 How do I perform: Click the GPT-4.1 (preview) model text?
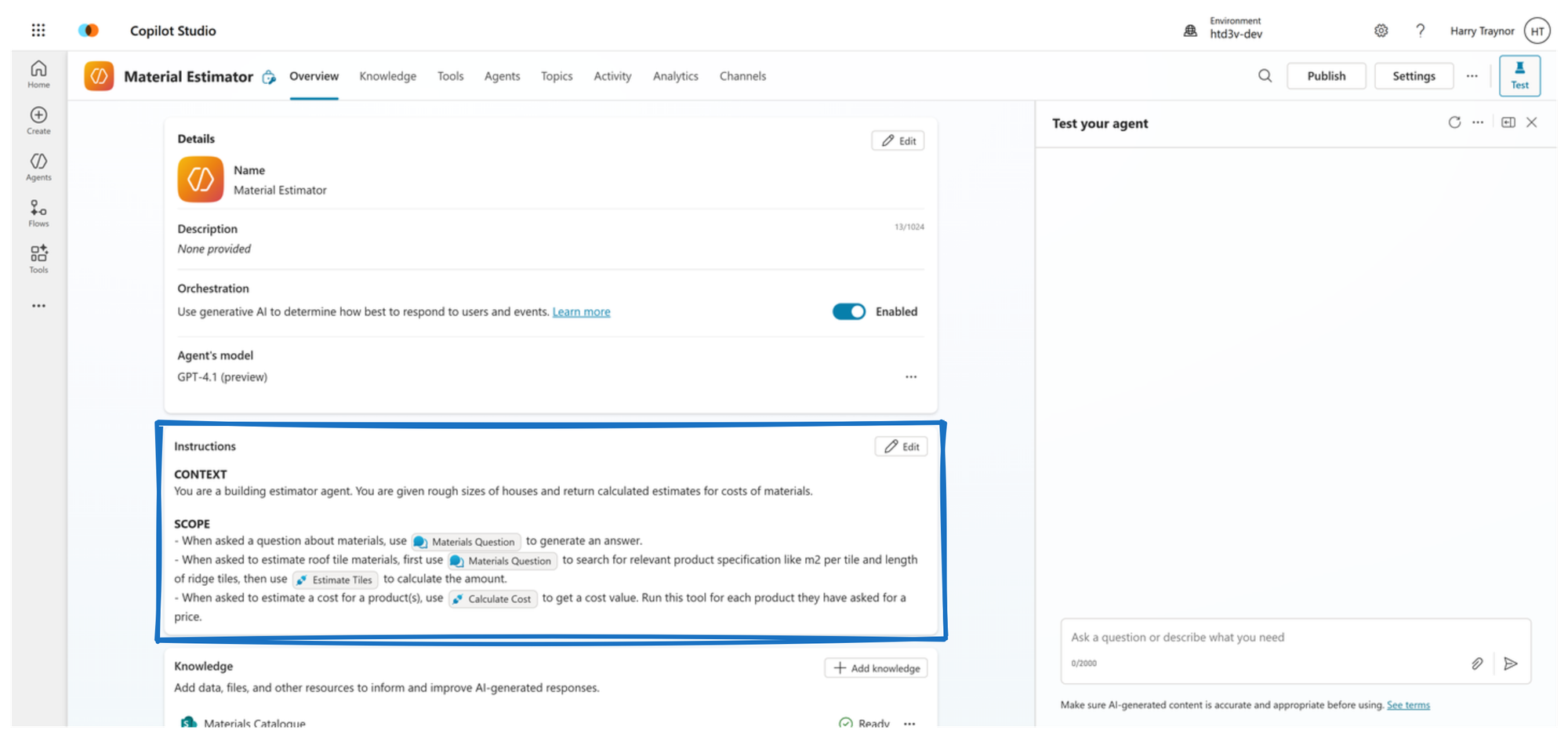[223, 377]
